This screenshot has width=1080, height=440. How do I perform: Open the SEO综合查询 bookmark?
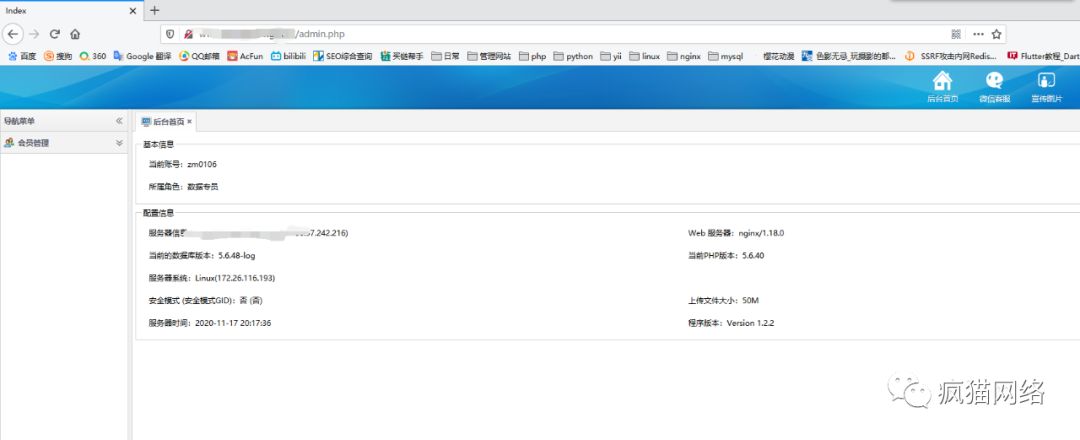(x=343, y=56)
